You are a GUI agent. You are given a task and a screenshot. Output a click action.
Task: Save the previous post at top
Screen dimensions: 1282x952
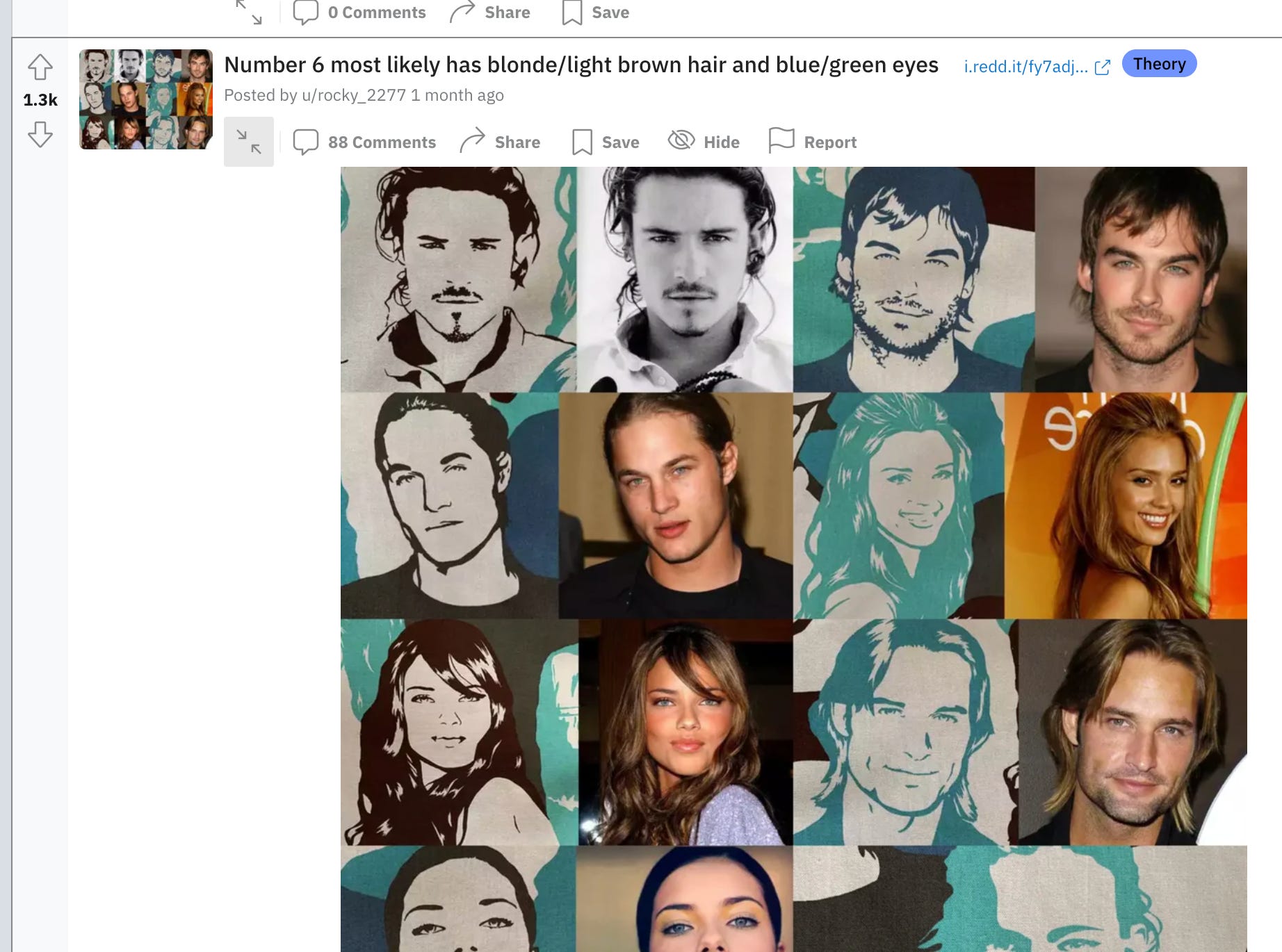(595, 13)
